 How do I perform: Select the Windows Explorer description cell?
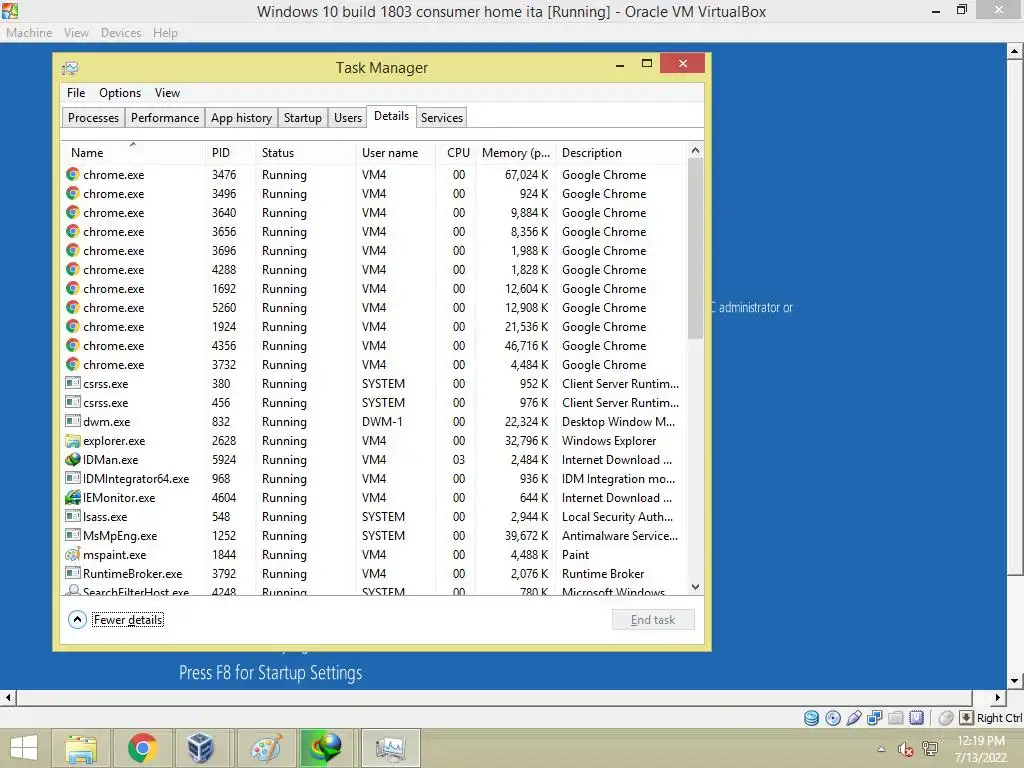tap(609, 441)
